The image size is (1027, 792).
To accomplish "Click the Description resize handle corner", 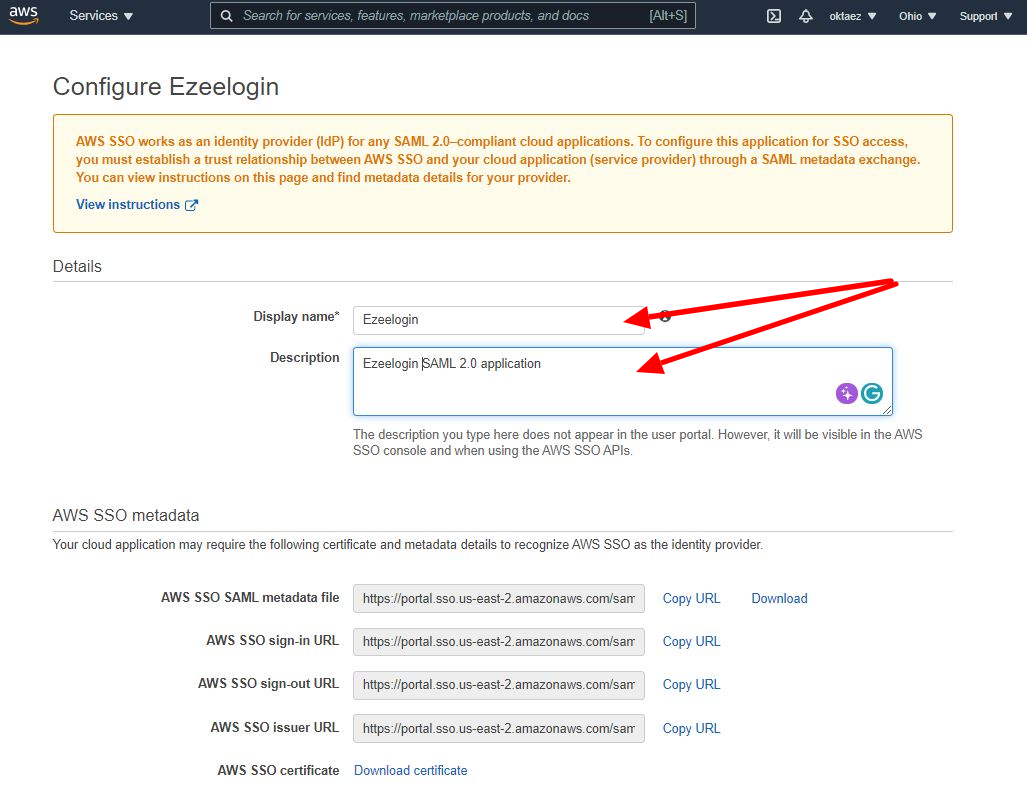I will (887, 409).
